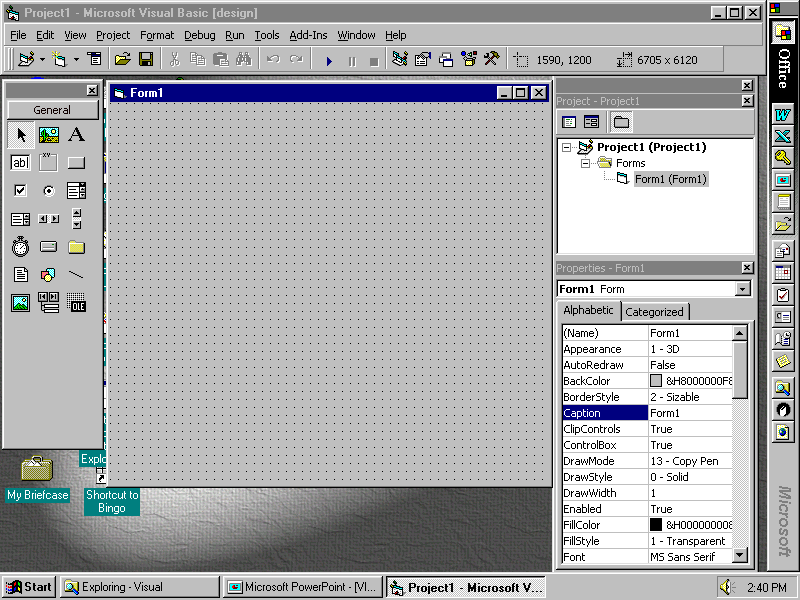The image size is (800, 600).
Task: Switch to the Alphabetic properties tab
Action: click(588, 310)
